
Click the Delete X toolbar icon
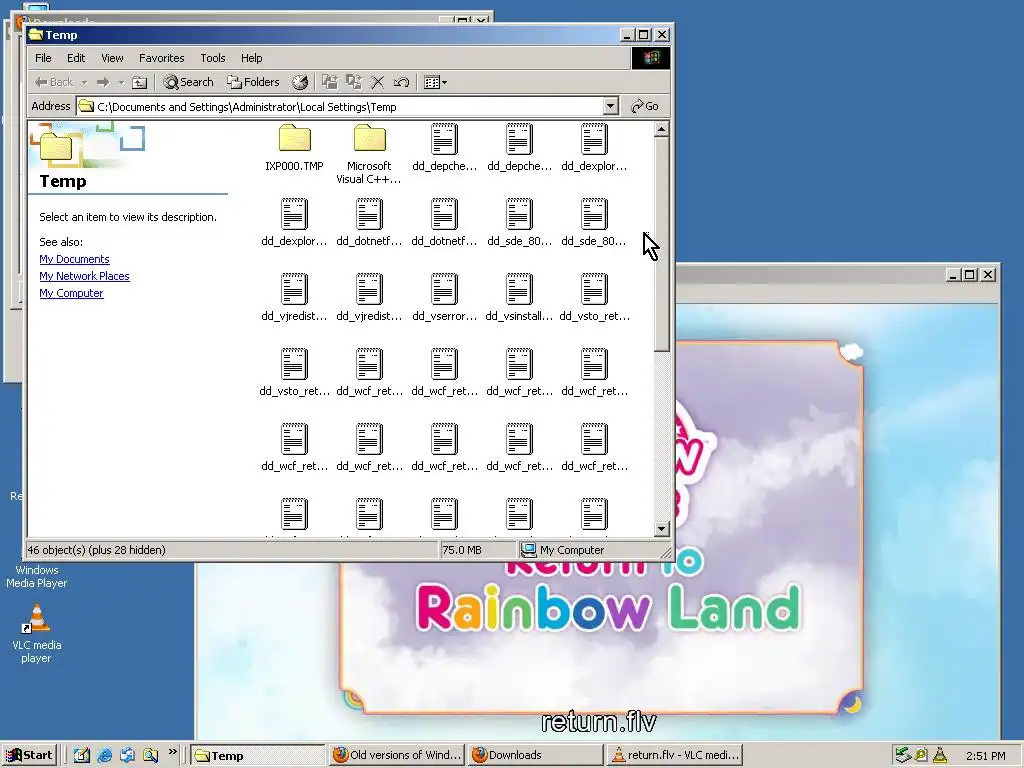377,82
